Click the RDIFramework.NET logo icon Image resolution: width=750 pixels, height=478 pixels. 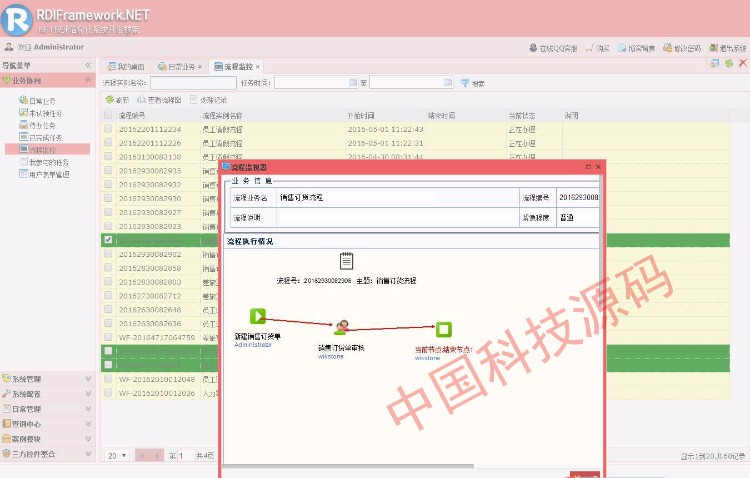17,19
